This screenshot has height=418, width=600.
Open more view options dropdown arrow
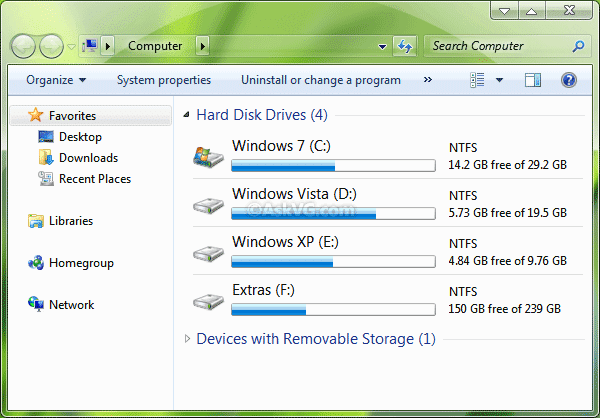[499, 80]
